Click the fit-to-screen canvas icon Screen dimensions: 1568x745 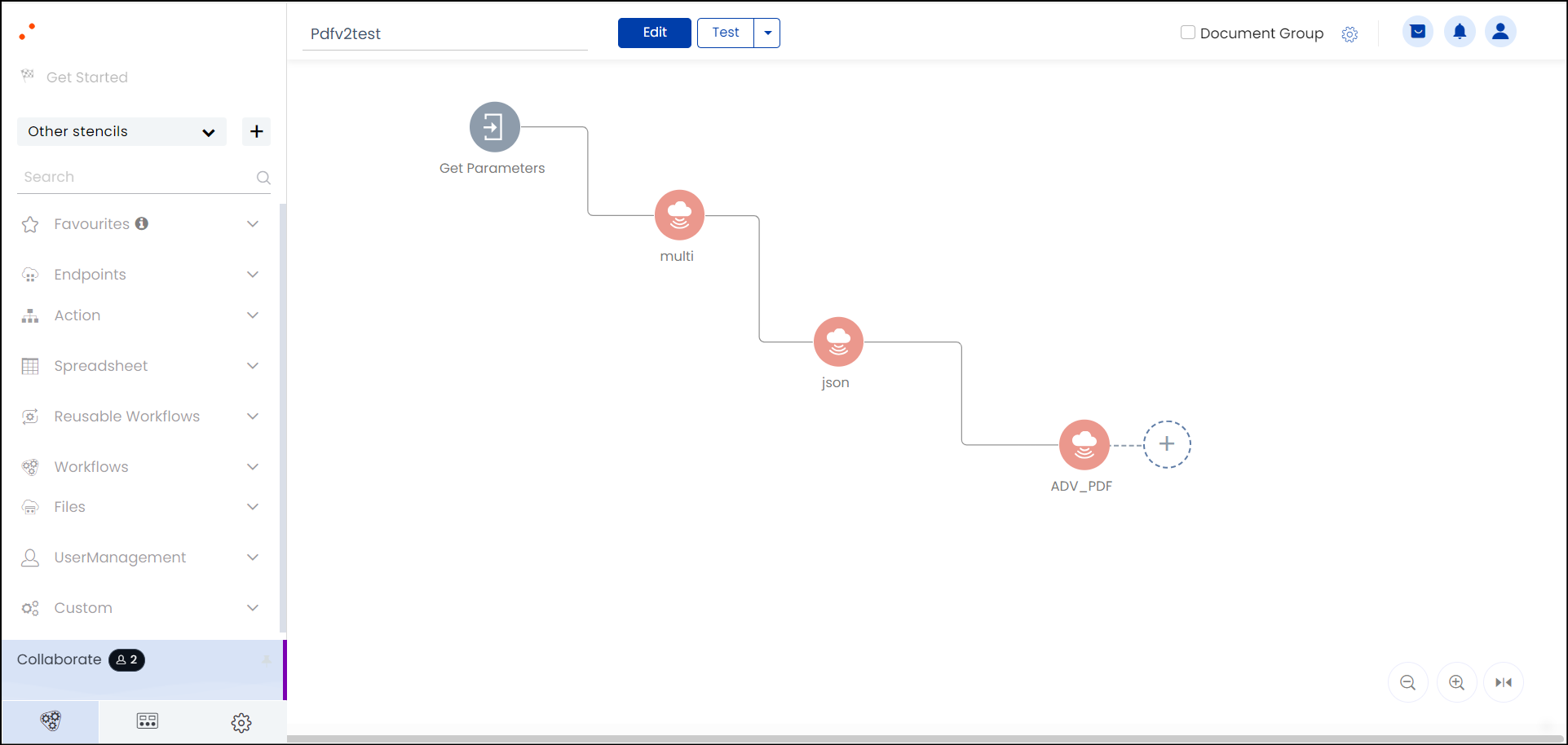click(1504, 683)
